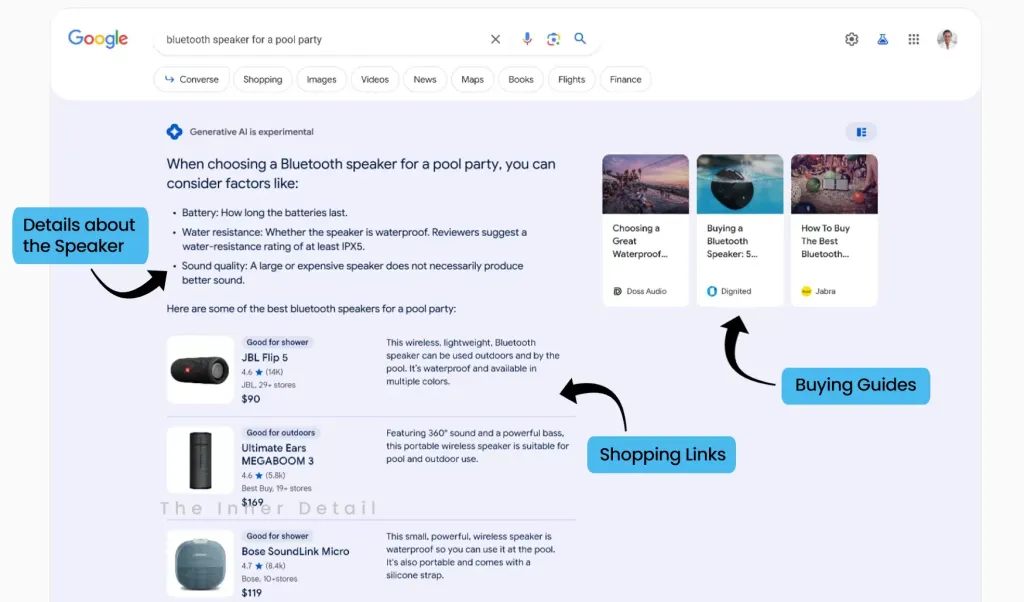The width and height of the screenshot is (1024, 602).
Task: Open JBL Flip 5 product listing
Action: tap(265, 358)
